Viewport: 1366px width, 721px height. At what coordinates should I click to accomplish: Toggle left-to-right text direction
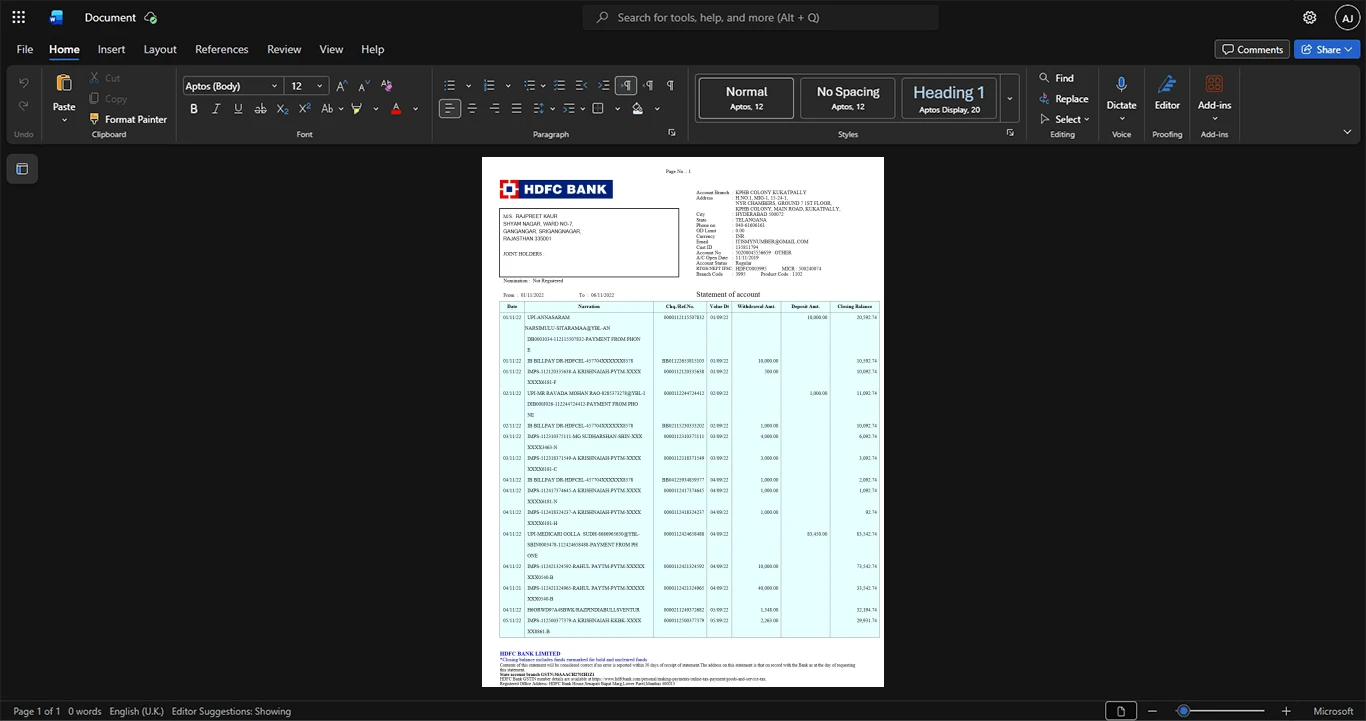(x=626, y=86)
